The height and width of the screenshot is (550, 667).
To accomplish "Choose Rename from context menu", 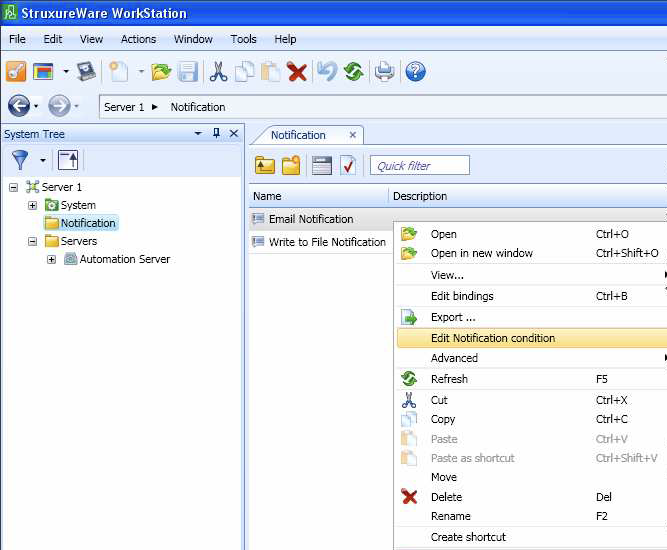I will click(532, 516).
